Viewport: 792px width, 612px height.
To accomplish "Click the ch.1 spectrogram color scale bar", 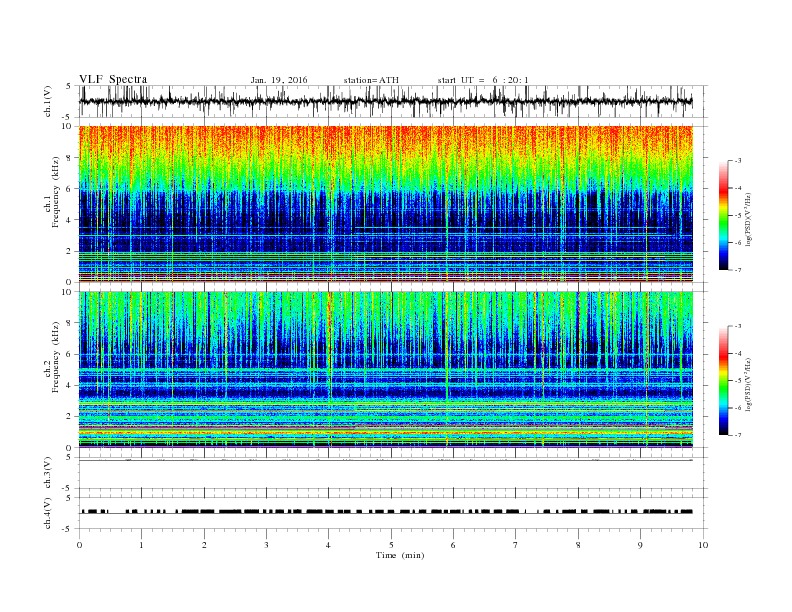I will click(724, 215).
